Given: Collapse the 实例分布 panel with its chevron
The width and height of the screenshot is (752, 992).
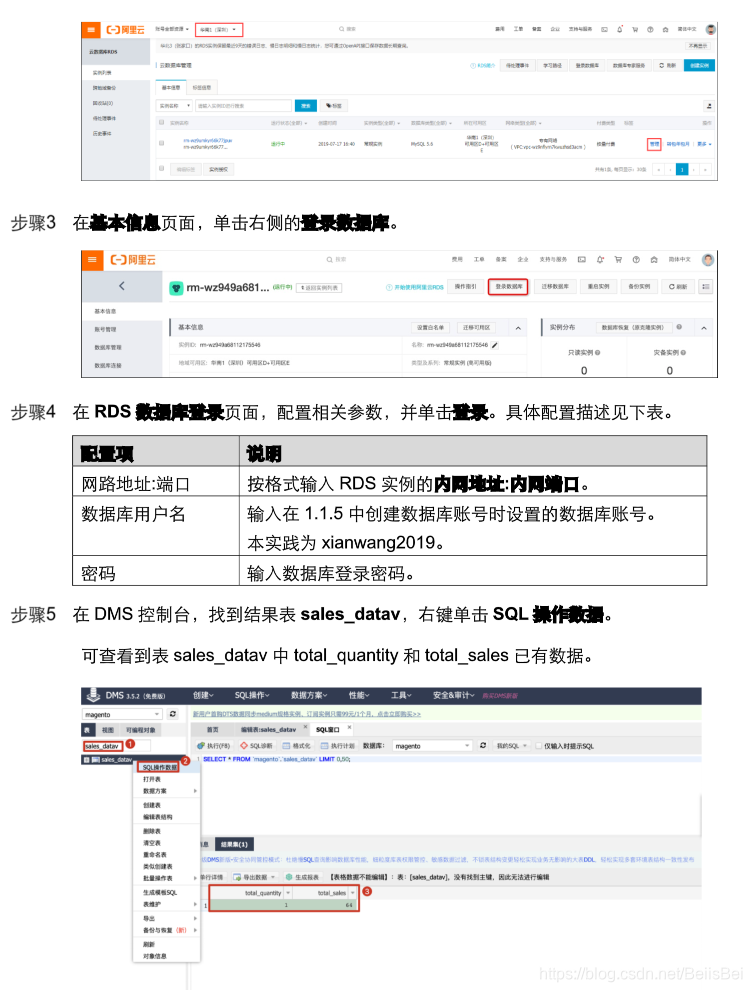Looking at the screenshot, I should (x=704, y=328).
